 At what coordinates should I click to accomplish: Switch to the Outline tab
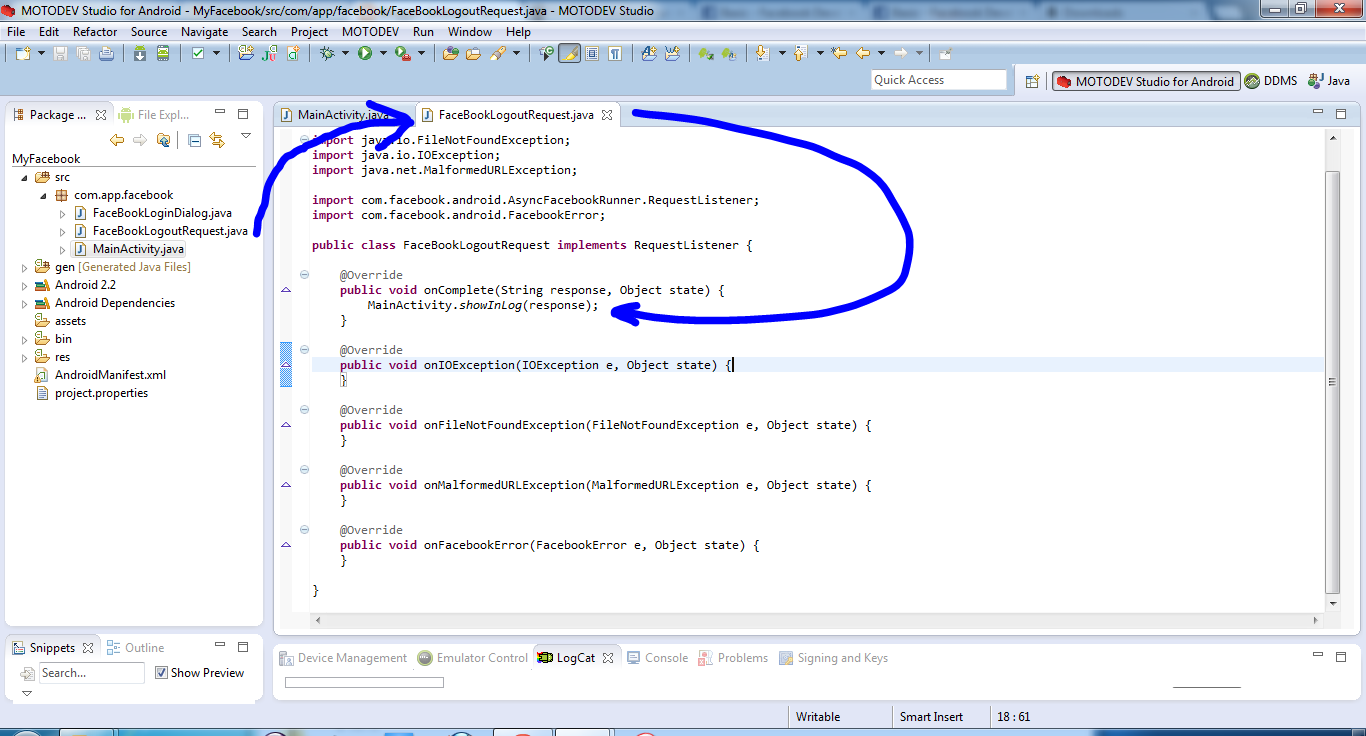(x=136, y=648)
